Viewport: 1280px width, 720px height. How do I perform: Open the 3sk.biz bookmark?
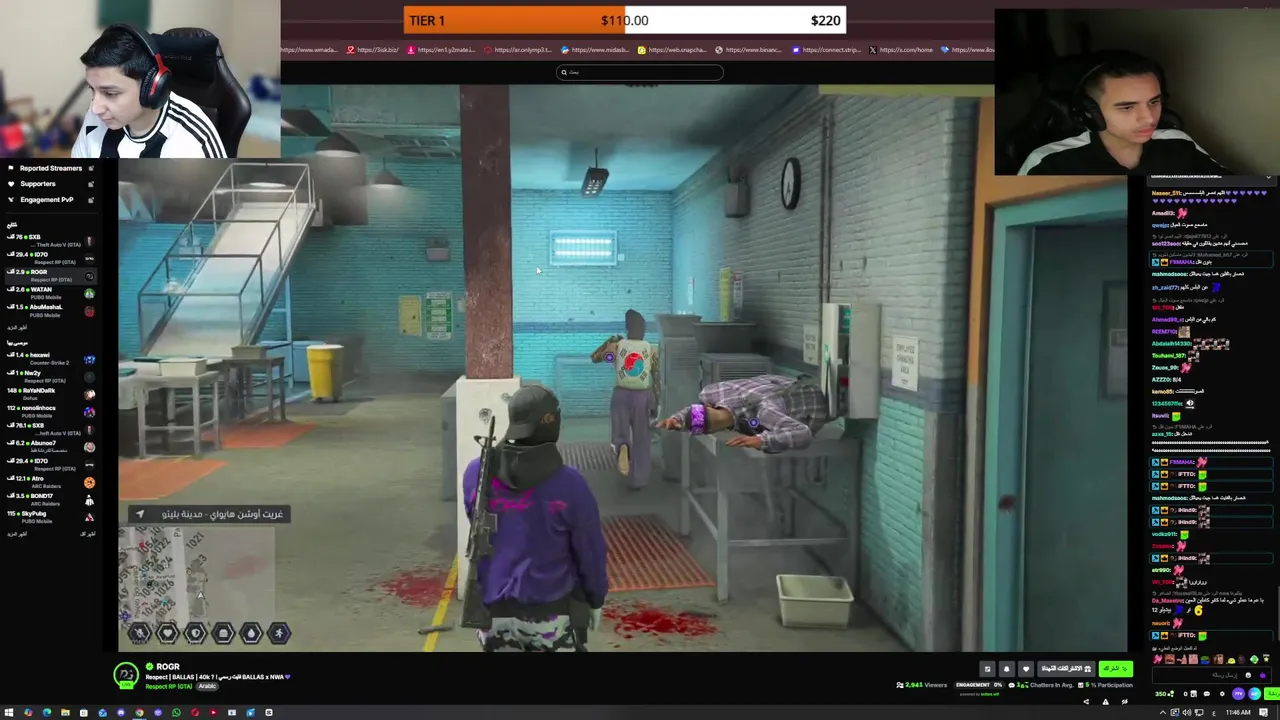[374, 49]
